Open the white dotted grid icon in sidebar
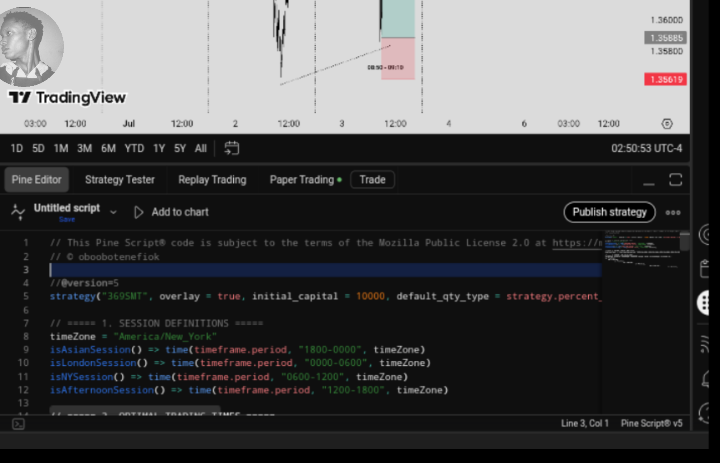The height and width of the screenshot is (463, 720). 704,303
